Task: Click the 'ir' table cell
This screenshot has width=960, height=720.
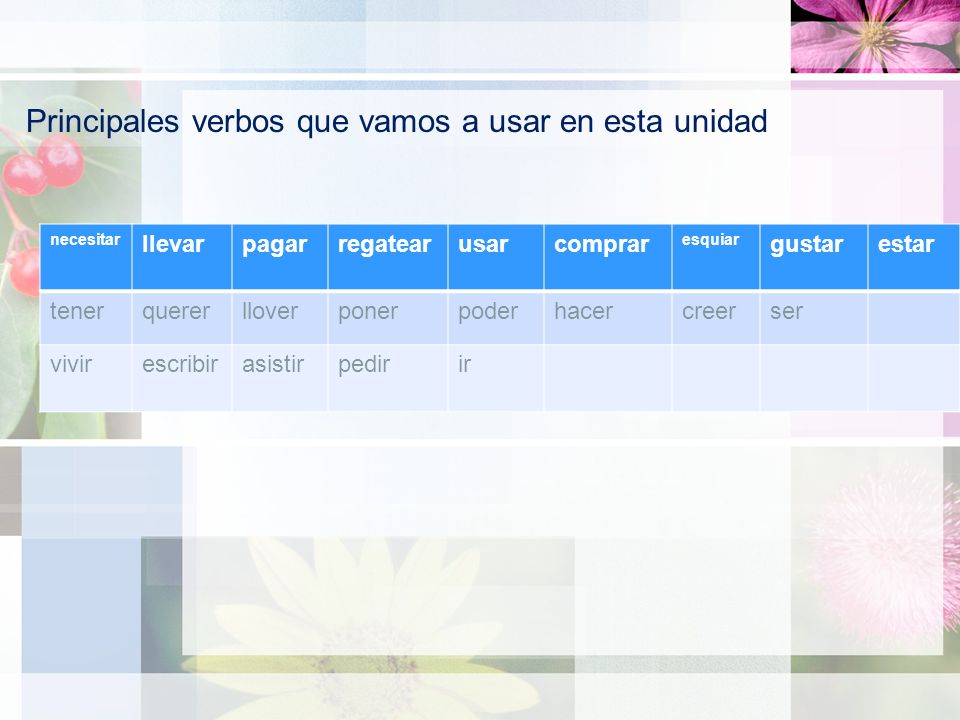Action: click(496, 377)
